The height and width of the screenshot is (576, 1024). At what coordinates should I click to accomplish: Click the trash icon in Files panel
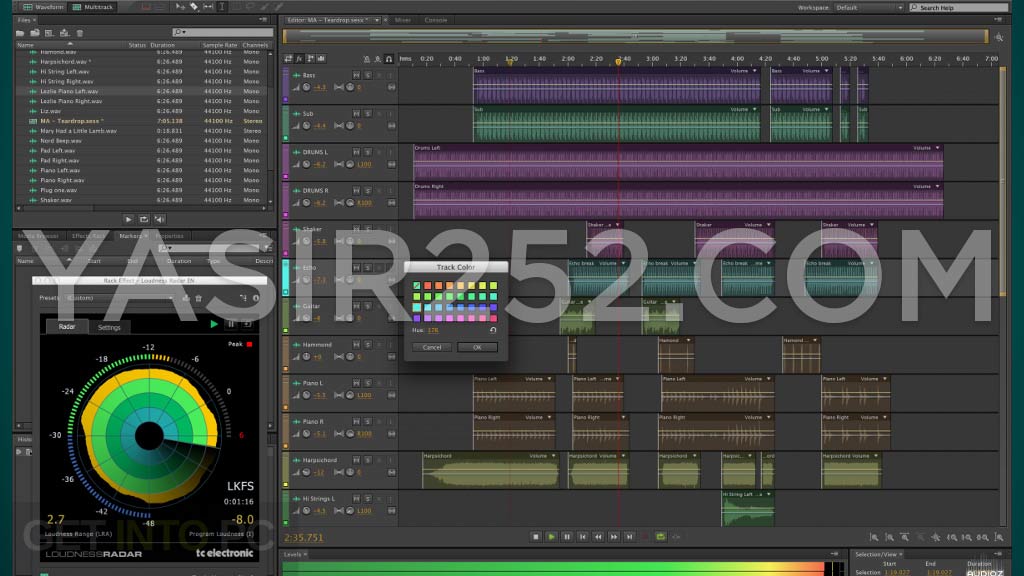click(79, 33)
